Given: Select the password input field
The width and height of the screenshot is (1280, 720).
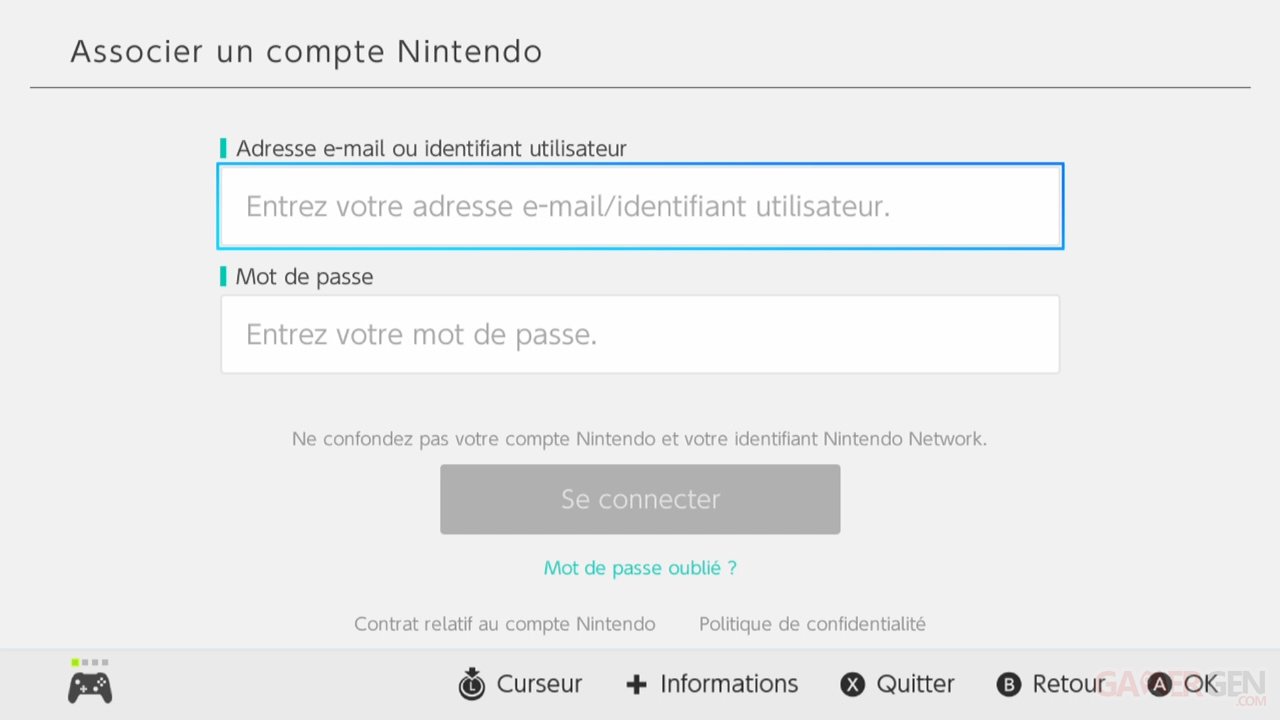Looking at the screenshot, I should point(640,334).
